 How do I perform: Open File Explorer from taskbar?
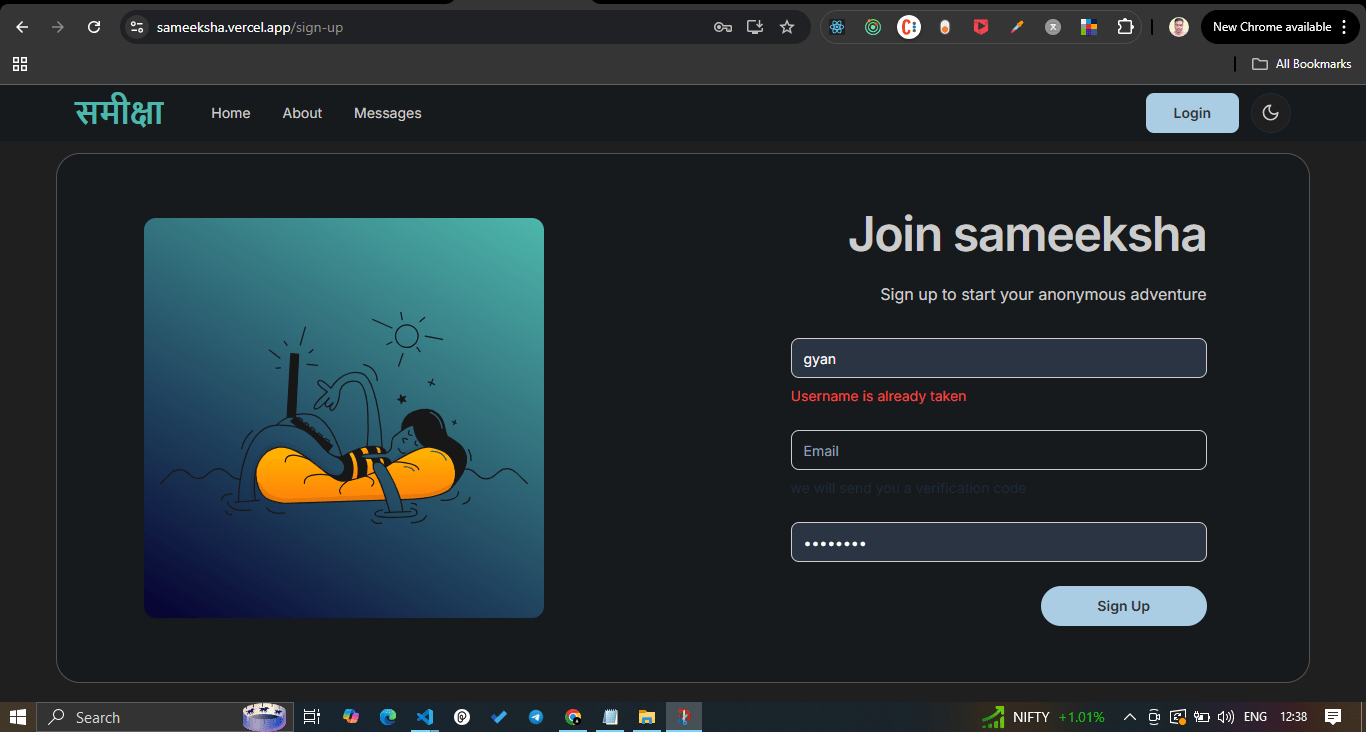[647, 717]
